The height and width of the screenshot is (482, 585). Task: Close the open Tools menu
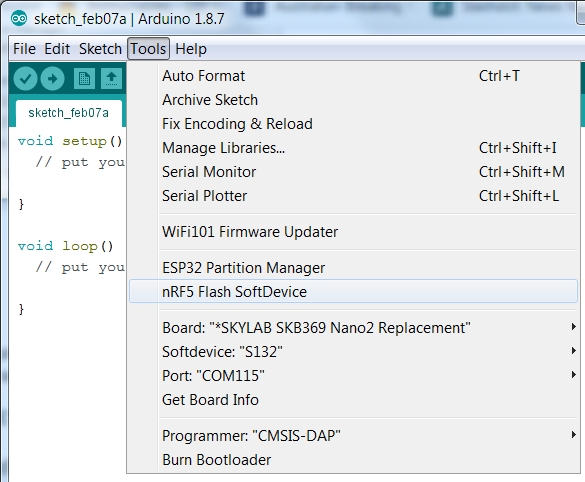point(148,49)
